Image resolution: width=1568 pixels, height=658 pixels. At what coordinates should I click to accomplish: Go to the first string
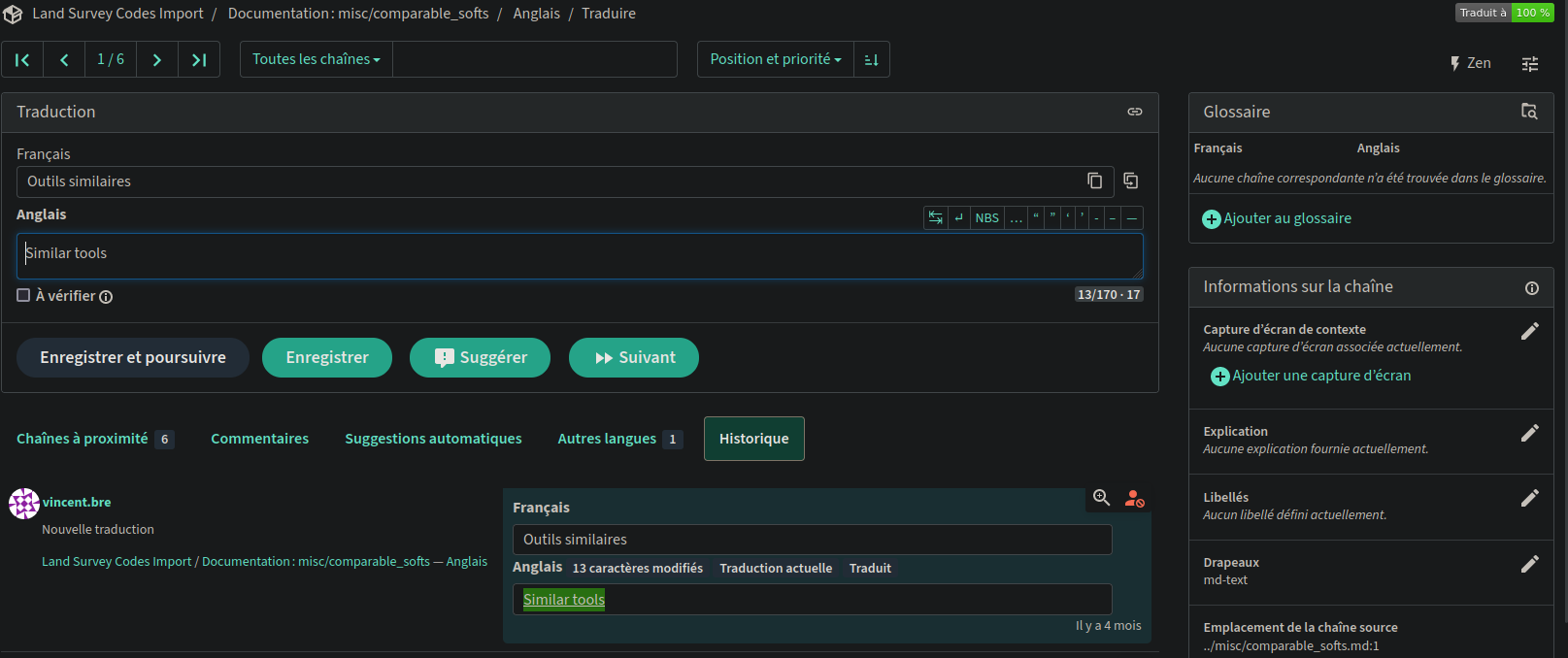(x=22, y=59)
